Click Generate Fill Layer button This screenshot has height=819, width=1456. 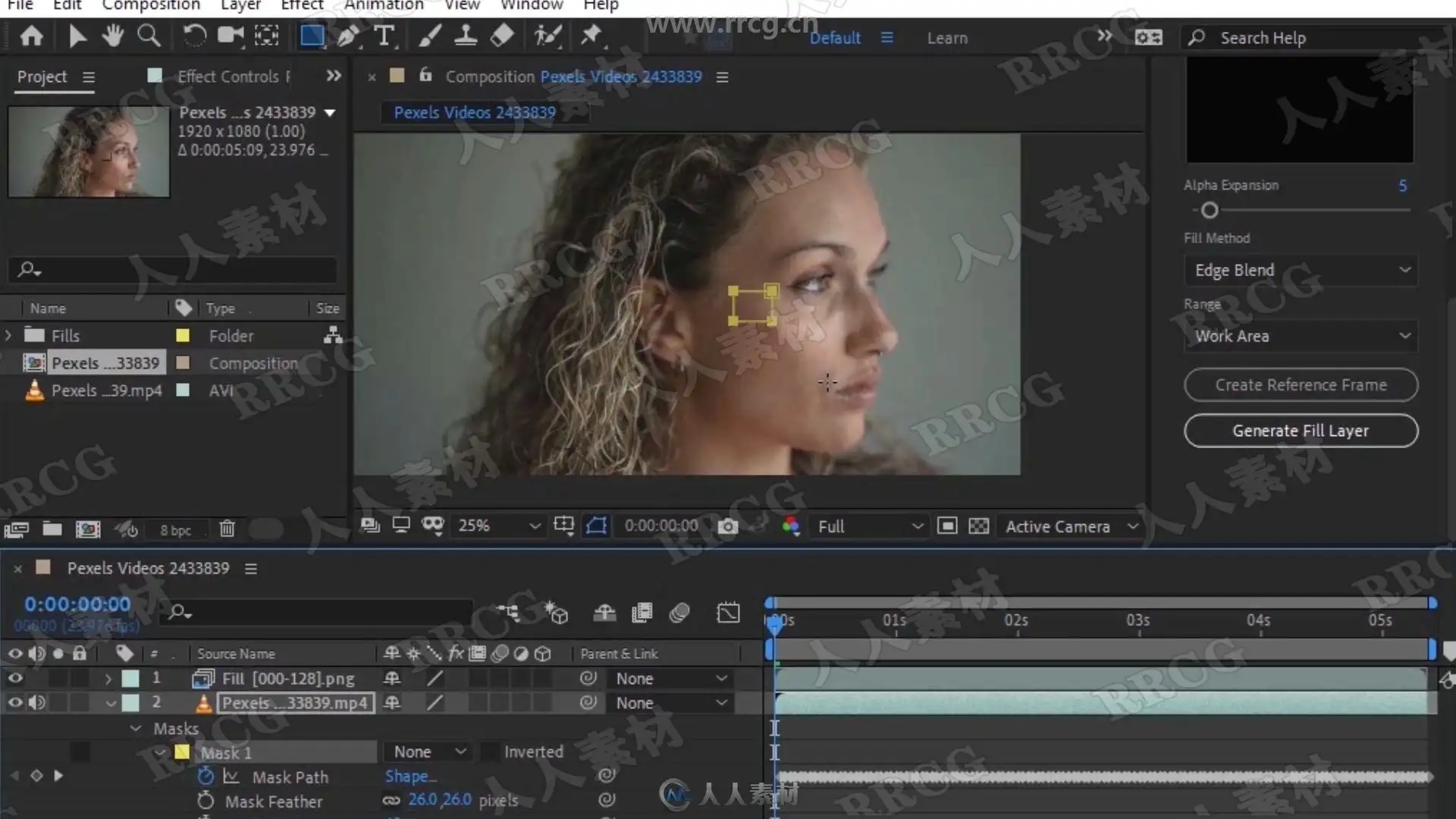click(x=1301, y=431)
